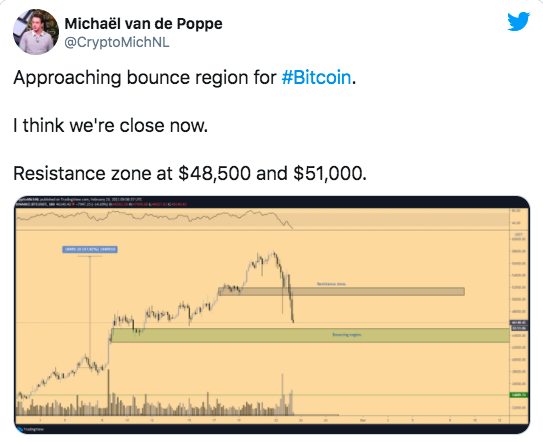This screenshot has width=543, height=442.
Task: Click the 'Mar' date on time axis
Action: (x=363, y=420)
